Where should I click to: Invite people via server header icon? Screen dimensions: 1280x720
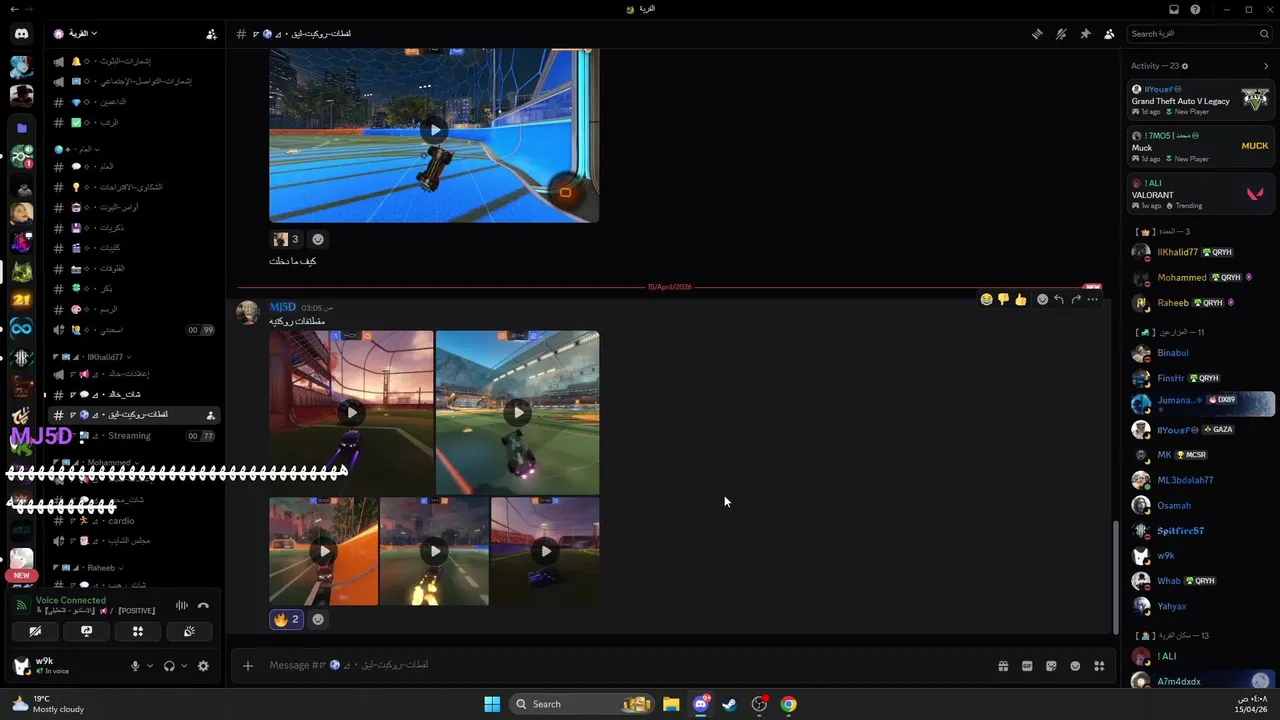211,34
